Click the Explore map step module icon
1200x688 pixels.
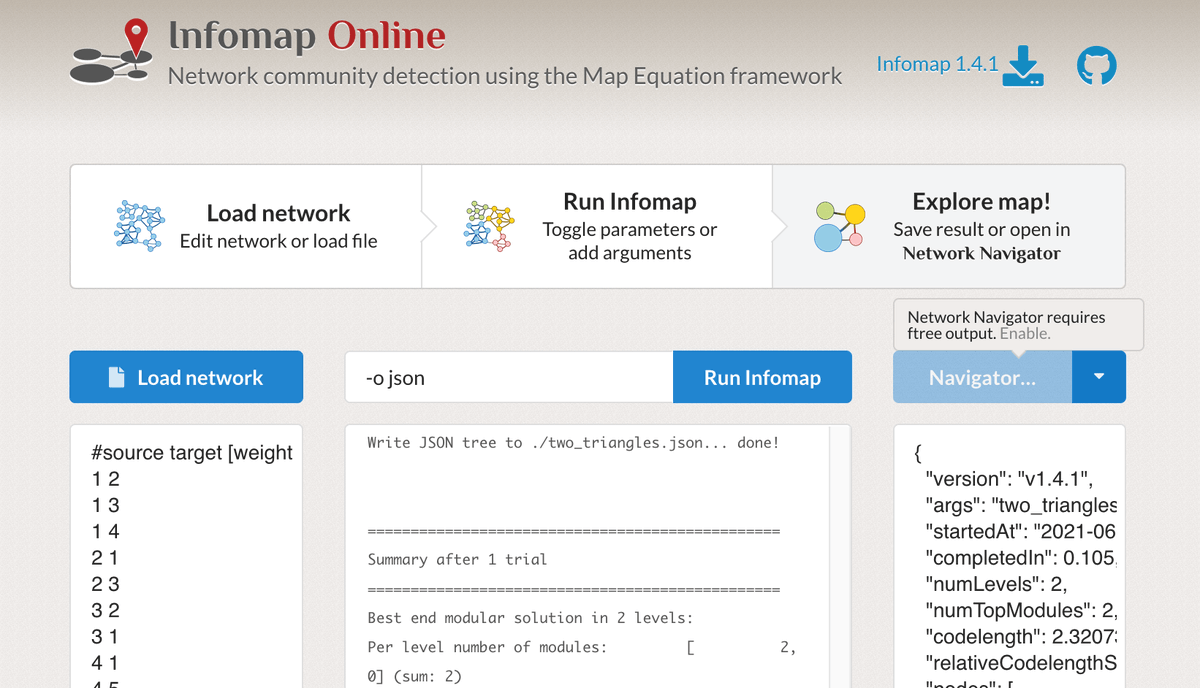pyautogui.click(x=839, y=226)
